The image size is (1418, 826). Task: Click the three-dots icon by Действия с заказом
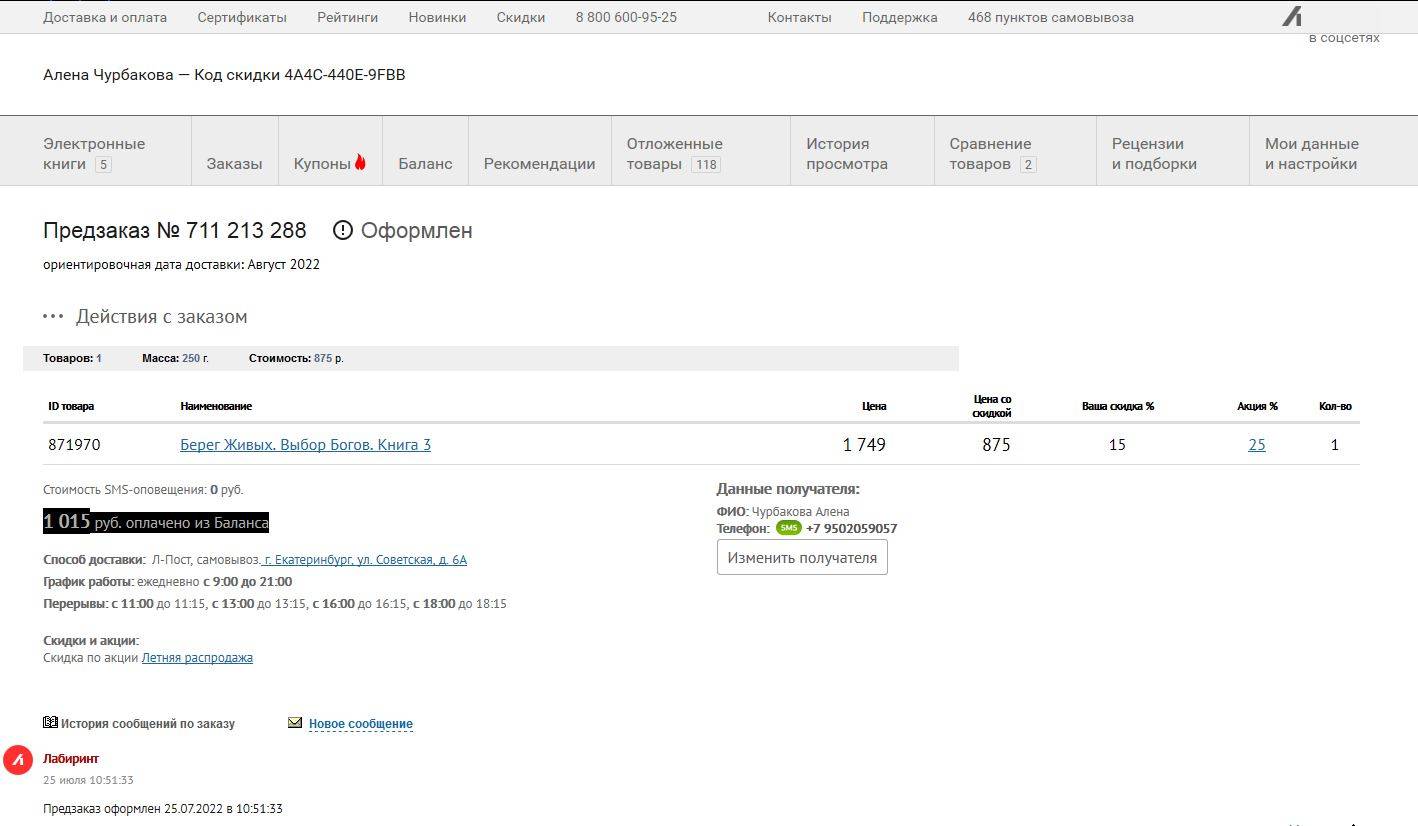tap(53, 316)
